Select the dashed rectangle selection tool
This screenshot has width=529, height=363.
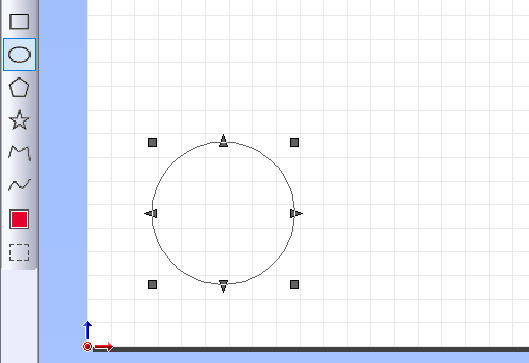(x=19, y=252)
